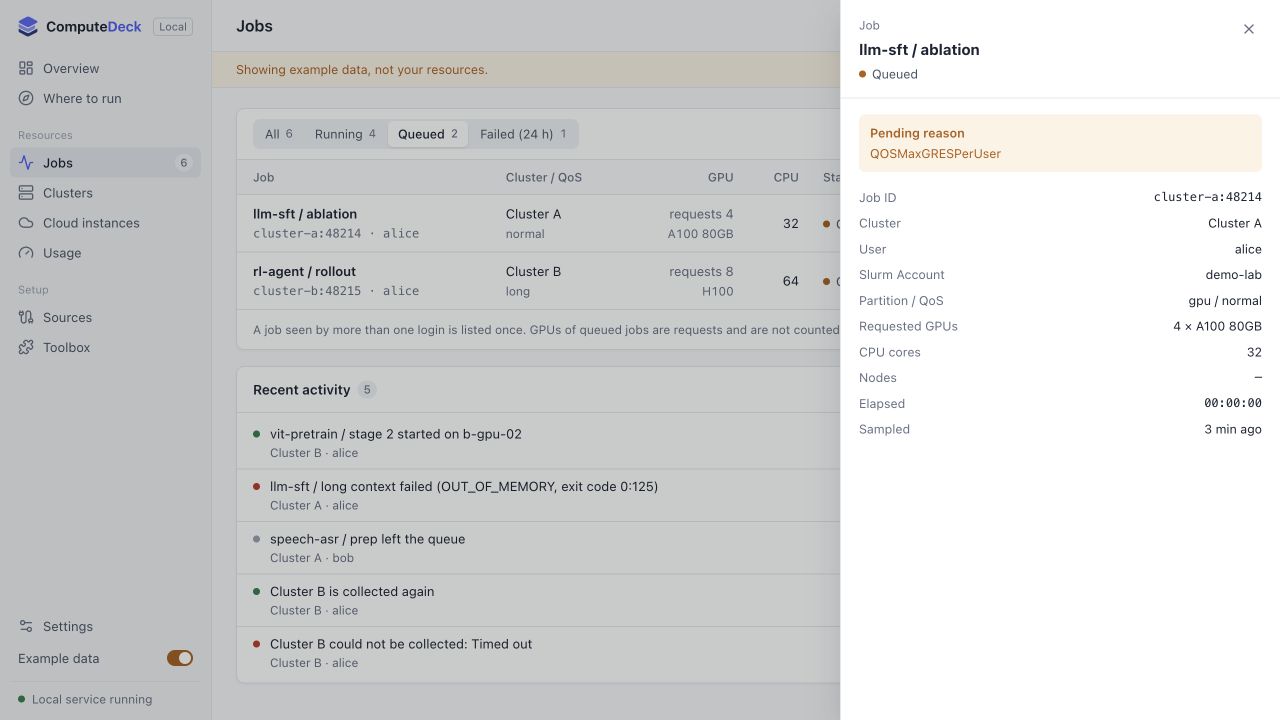Click the QOSMaxGRESPerUser pending reason
This screenshot has width=1280, height=720.
click(935, 154)
